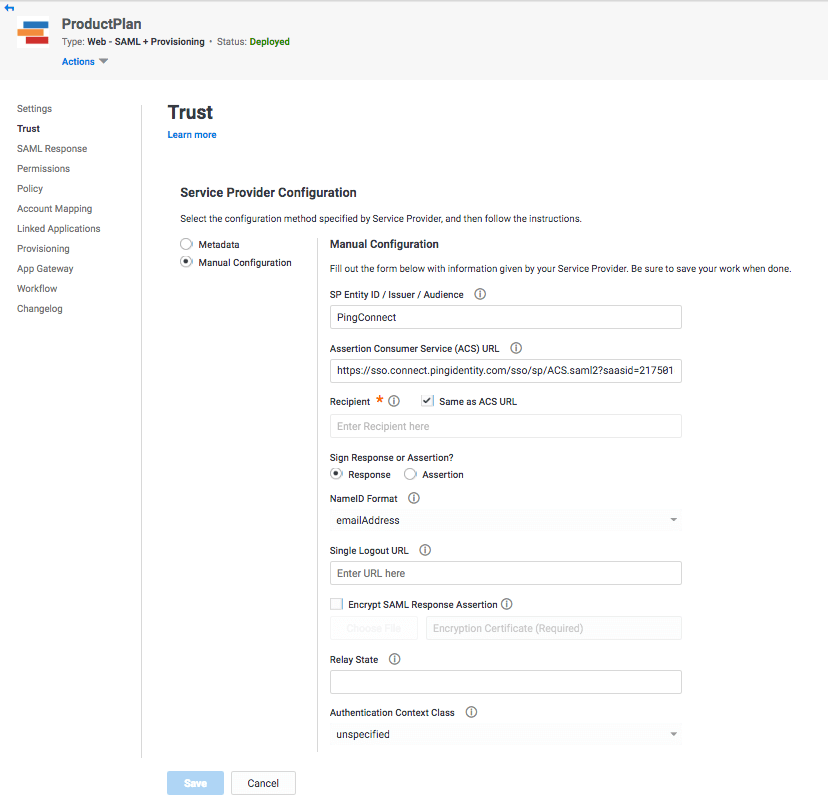The height and width of the screenshot is (810, 828).
Task: Open SAML Response section
Action: pos(52,148)
